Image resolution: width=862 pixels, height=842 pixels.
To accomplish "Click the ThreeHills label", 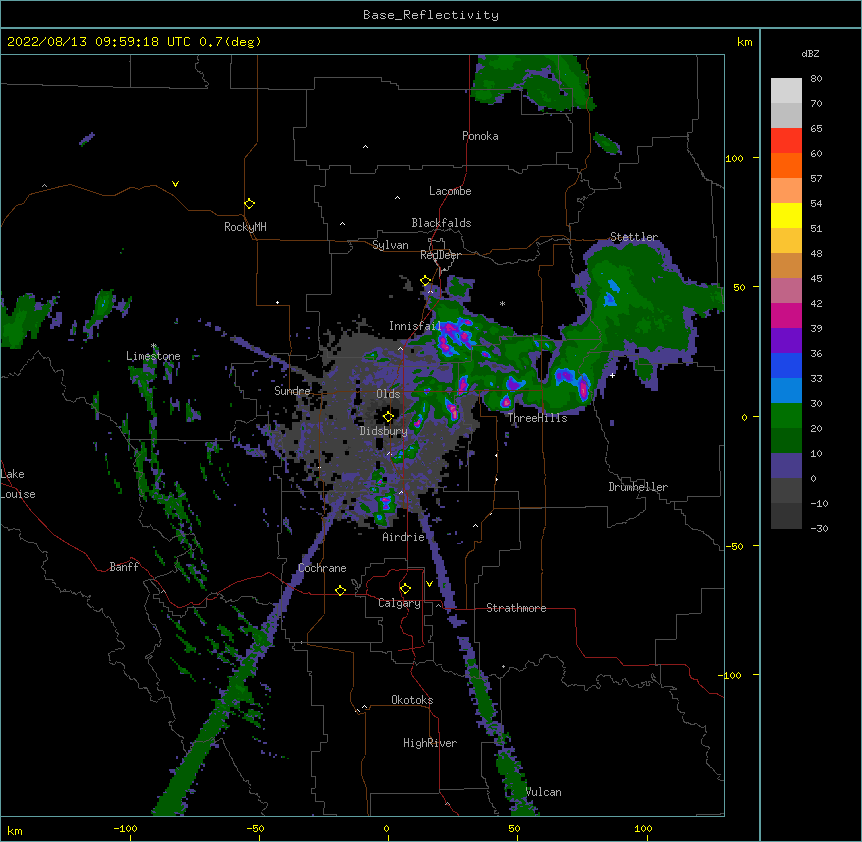I will click(x=537, y=418).
